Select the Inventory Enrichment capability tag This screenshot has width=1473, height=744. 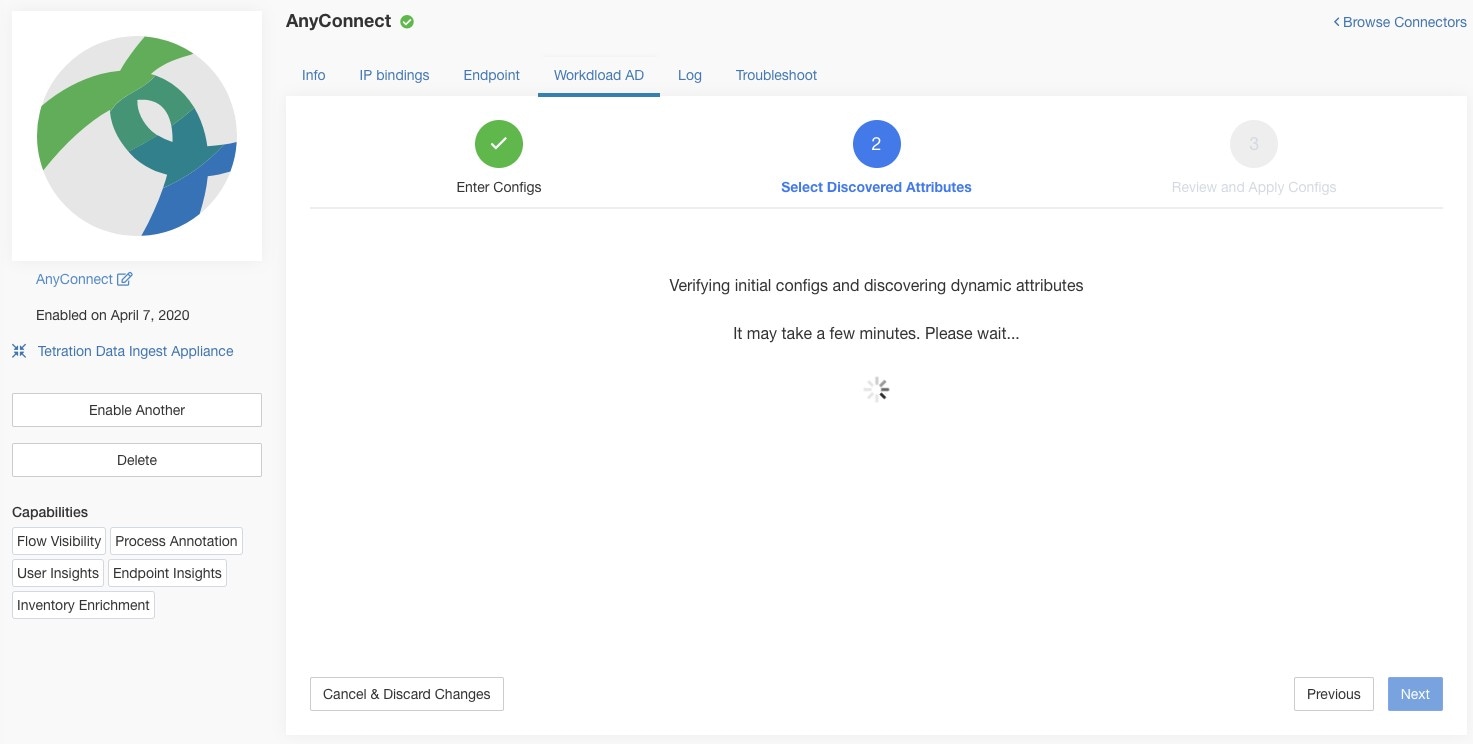(83, 605)
